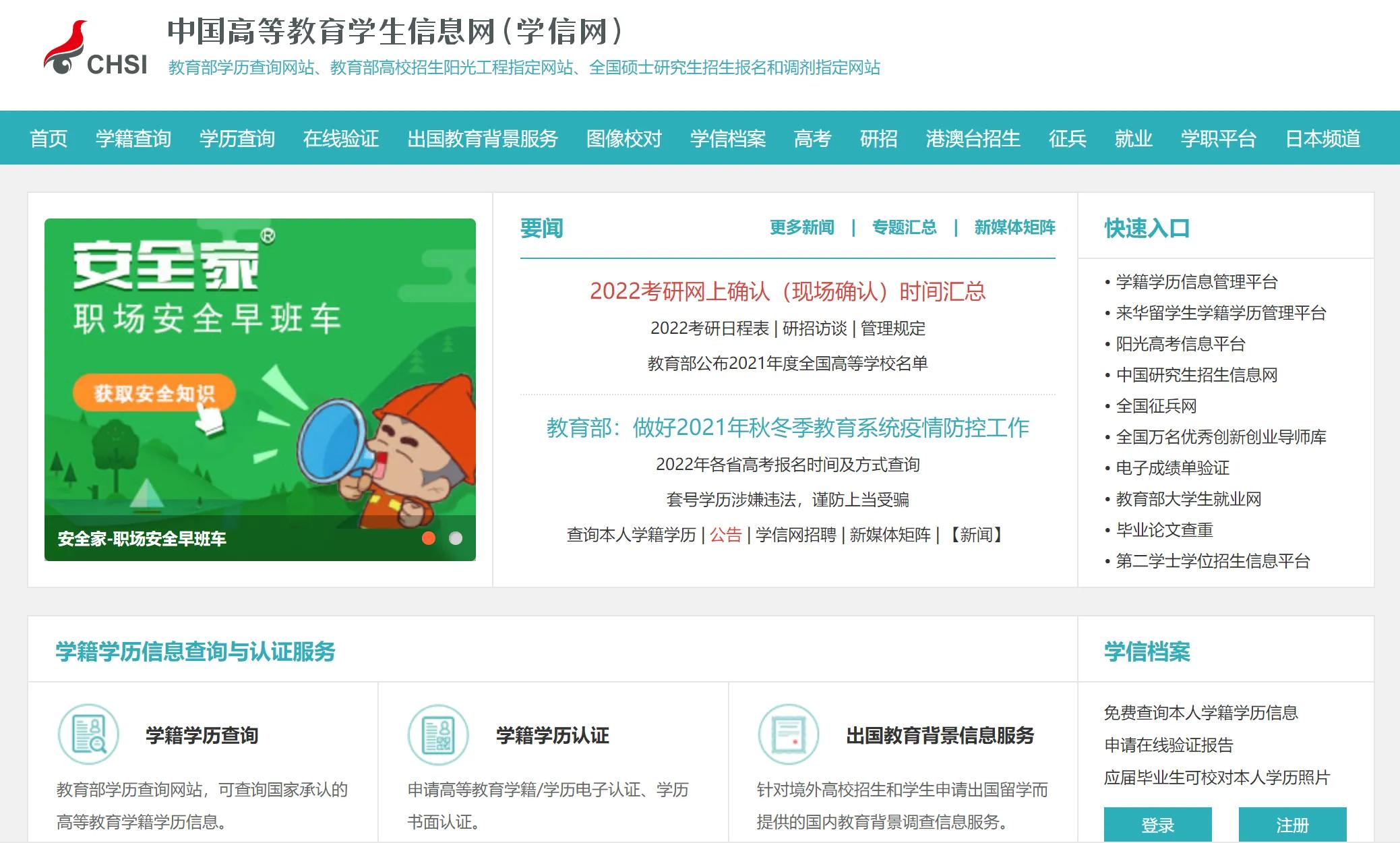Visit 全国征兵网 from quick entry list

[1155, 406]
